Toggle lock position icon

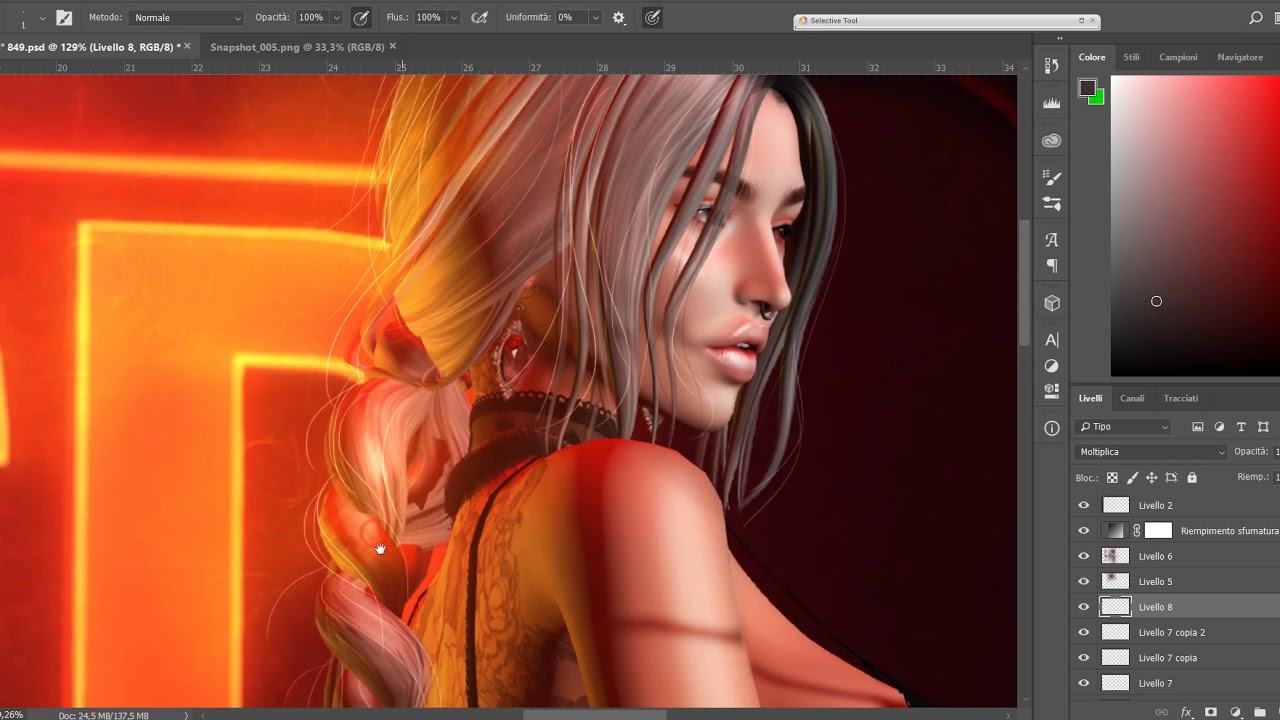(x=1151, y=478)
